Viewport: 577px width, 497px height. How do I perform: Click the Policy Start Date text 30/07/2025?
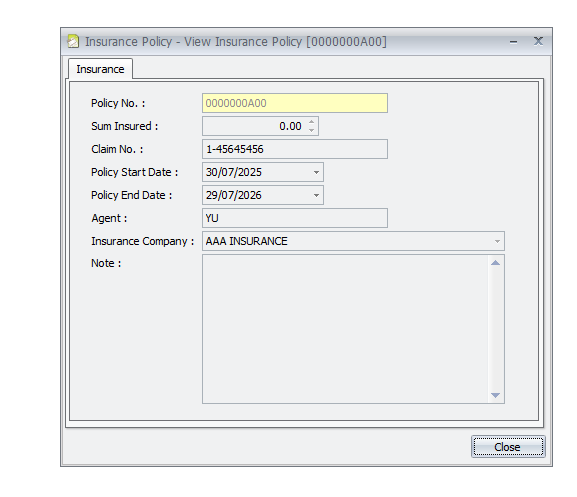pos(234,172)
